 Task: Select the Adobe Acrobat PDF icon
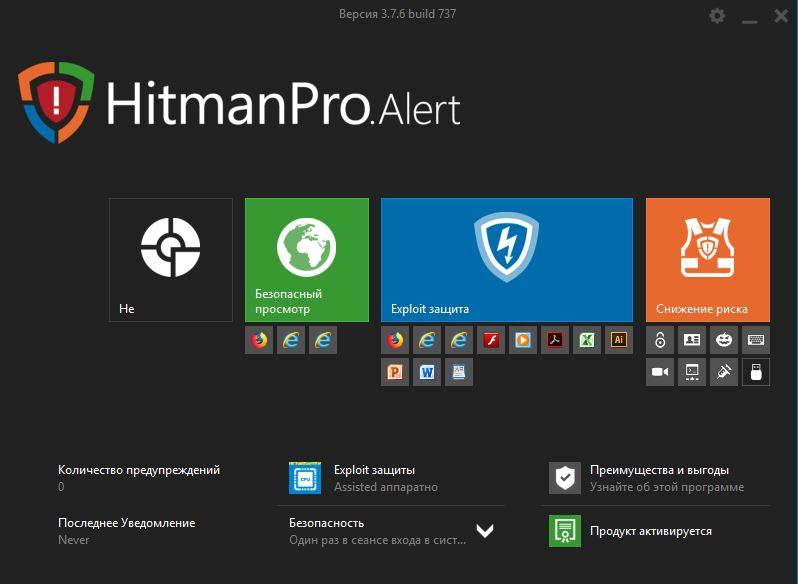[x=555, y=340]
